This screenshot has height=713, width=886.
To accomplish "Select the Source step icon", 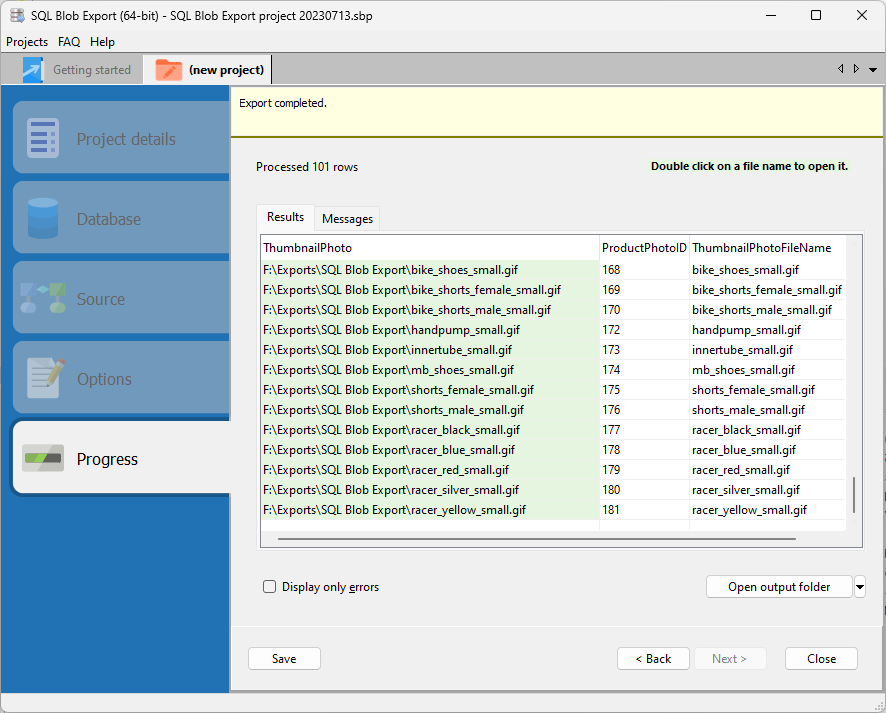I will pos(43,298).
